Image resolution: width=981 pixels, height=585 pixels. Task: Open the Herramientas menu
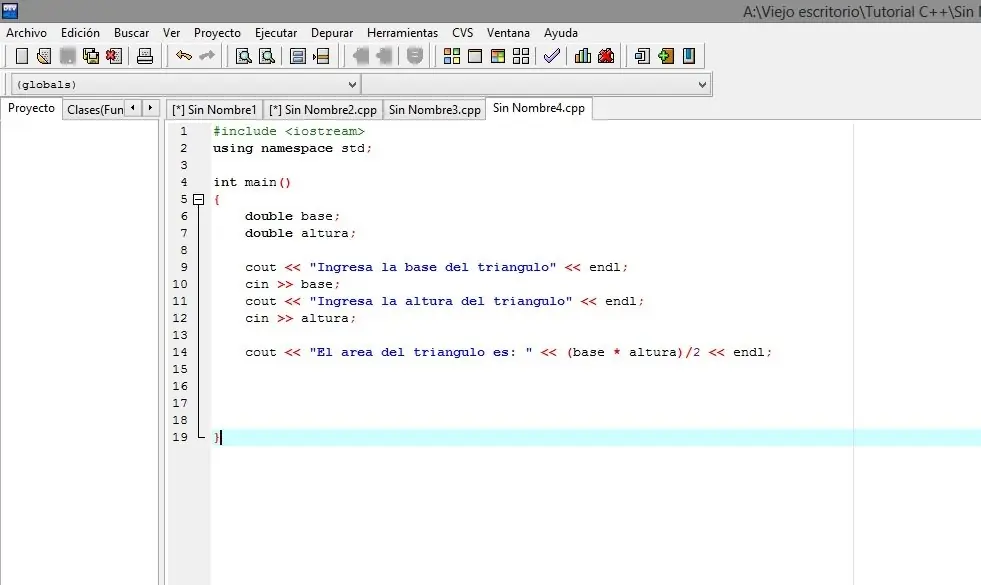[x=402, y=33]
